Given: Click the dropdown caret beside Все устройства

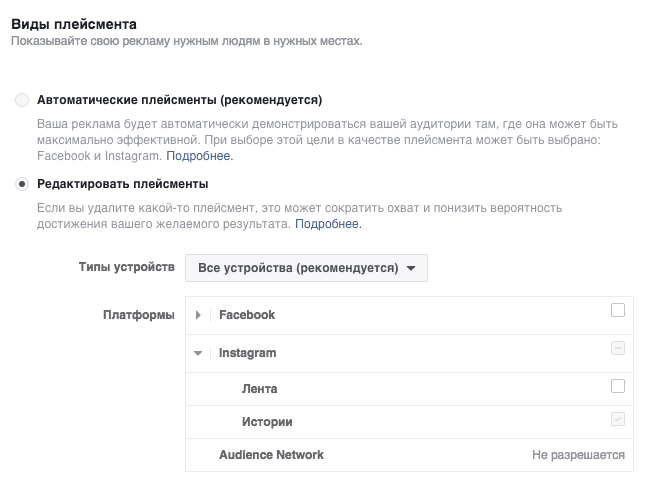Looking at the screenshot, I should (x=411, y=269).
